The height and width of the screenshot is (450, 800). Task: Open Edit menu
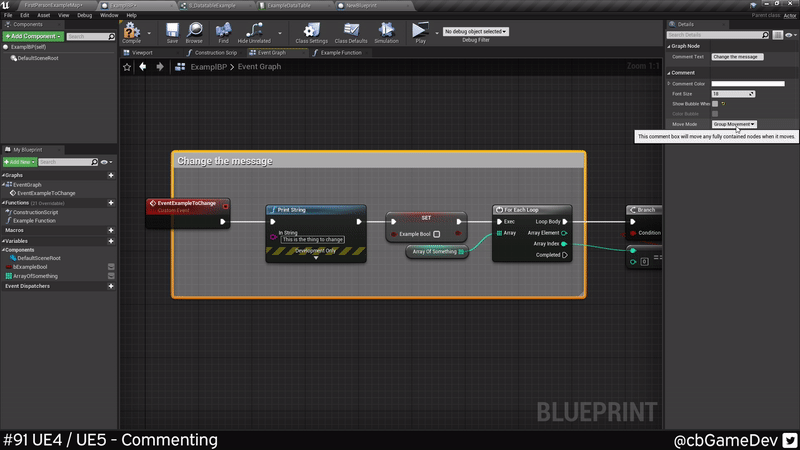pyautogui.click(x=24, y=15)
